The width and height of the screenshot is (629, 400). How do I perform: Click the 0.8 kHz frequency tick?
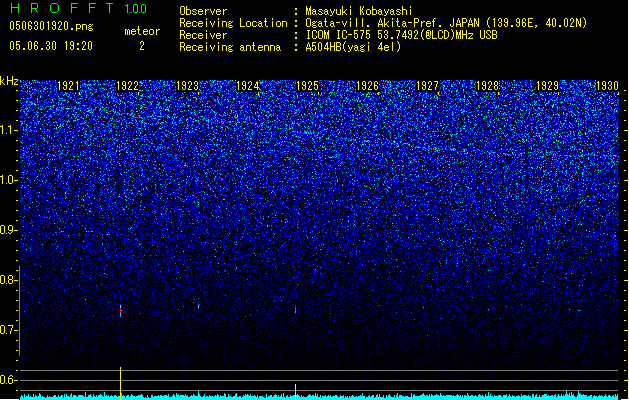[x=9, y=280]
